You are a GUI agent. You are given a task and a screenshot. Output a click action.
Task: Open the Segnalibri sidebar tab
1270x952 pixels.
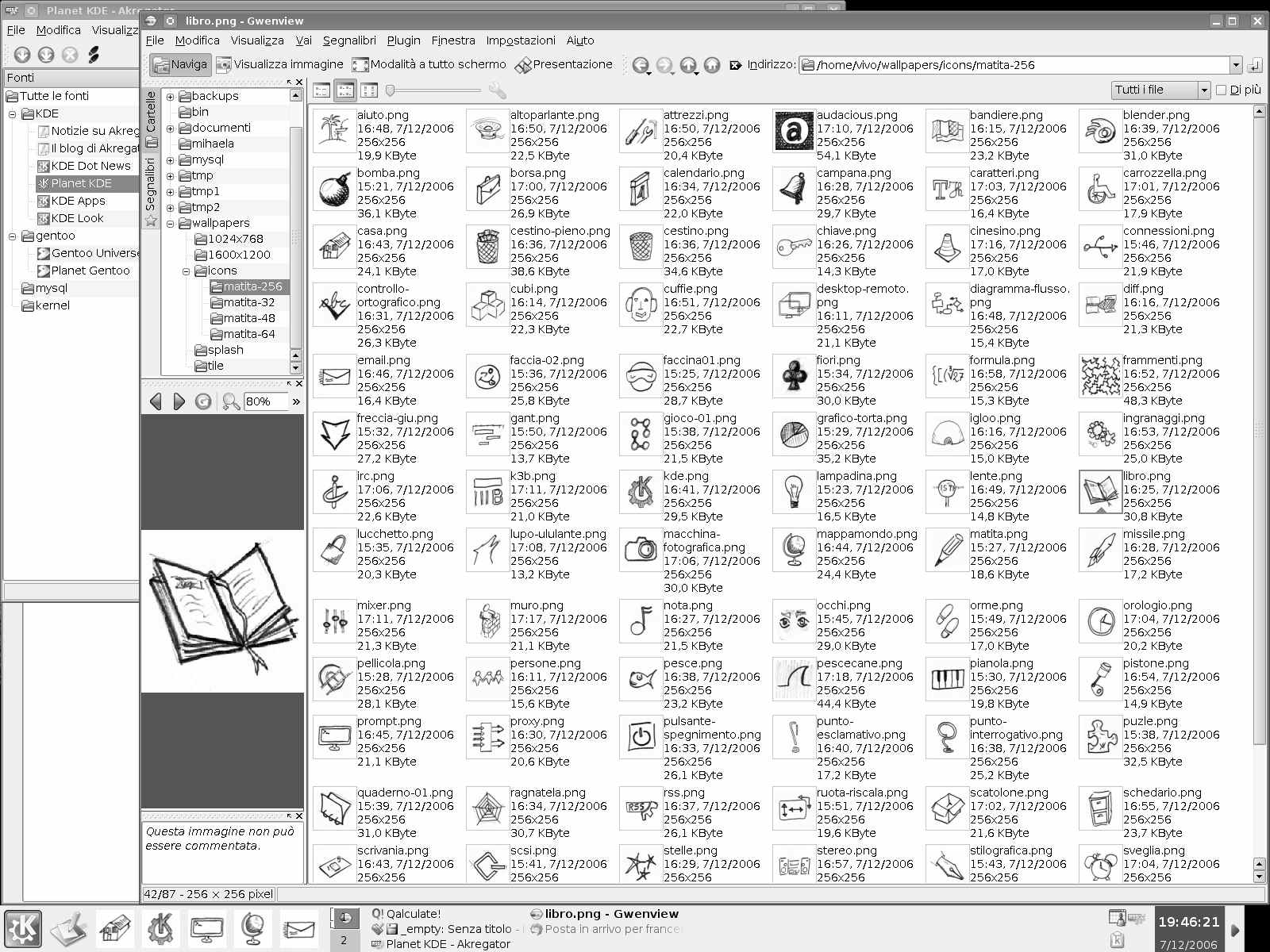(x=151, y=191)
